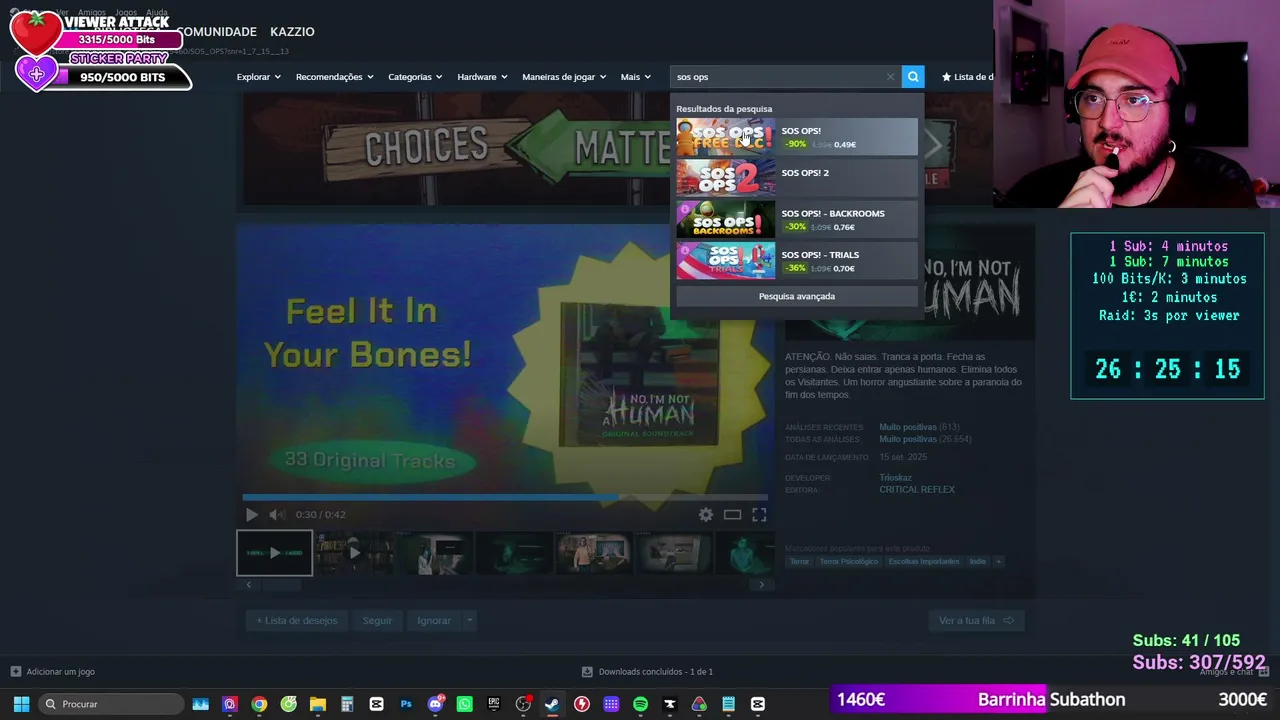Screen dimensions: 1280x720
Task: Expand the Mais menu
Action: (x=635, y=77)
